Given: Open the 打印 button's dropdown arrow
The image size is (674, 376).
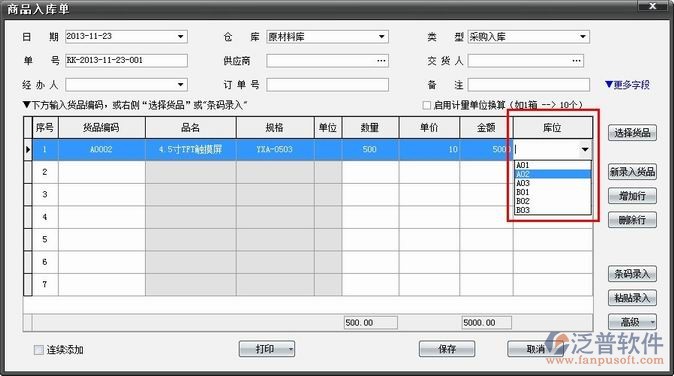Looking at the screenshot, I should 291,349.
